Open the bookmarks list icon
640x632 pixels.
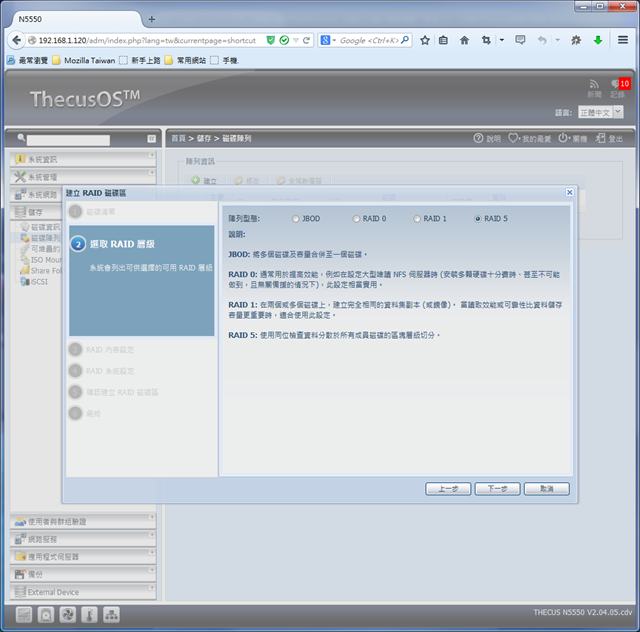[x=443, y=40]
